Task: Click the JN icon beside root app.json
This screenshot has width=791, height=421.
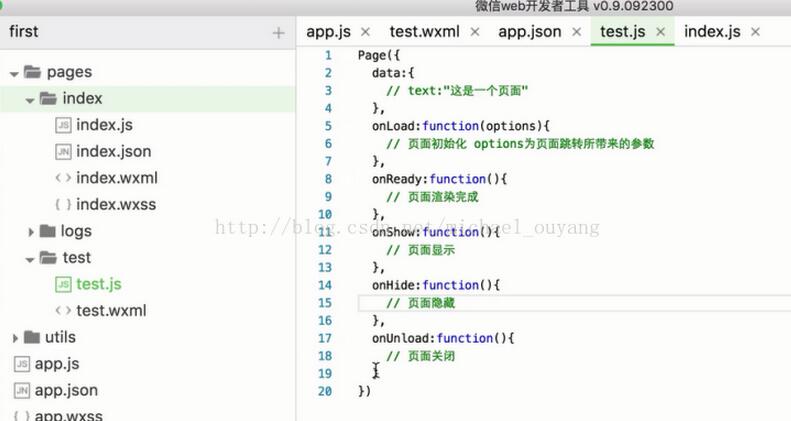Action: [21, 390]
